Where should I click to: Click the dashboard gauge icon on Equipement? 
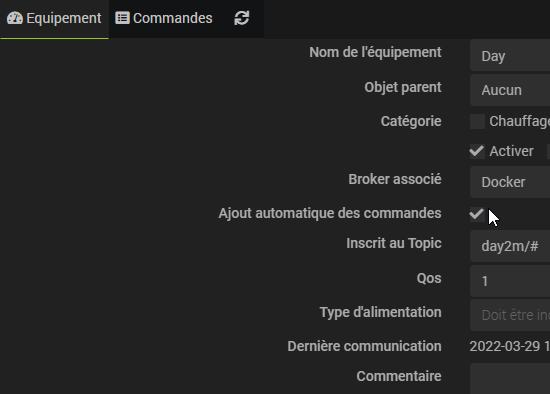[x=15, y=18]
